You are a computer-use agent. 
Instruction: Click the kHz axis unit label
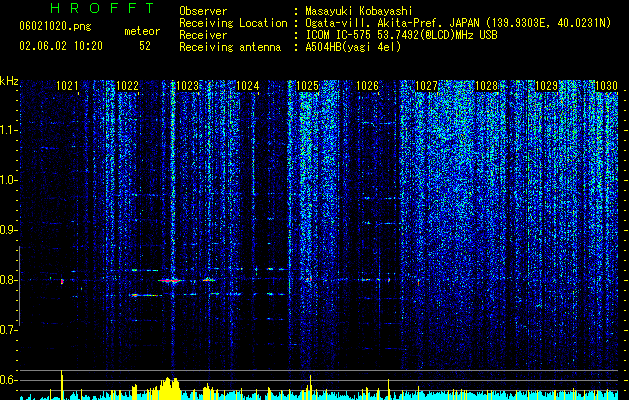pyautogui.click(x=9, y=81)
